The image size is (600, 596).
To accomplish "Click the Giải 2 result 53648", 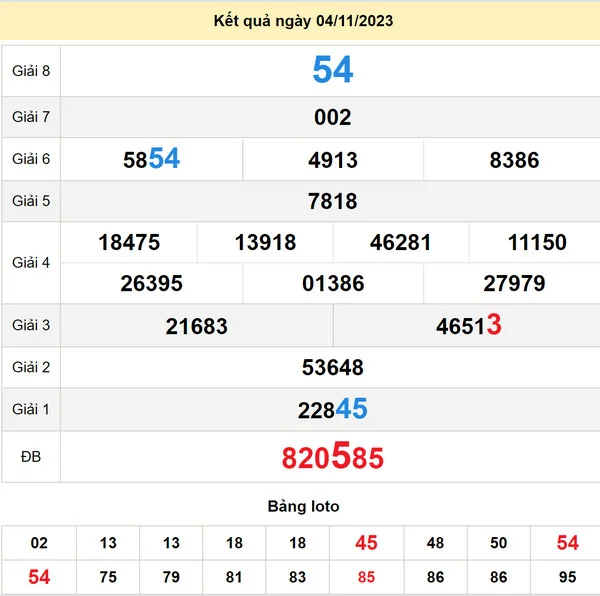I will click(x=332, y=367).
